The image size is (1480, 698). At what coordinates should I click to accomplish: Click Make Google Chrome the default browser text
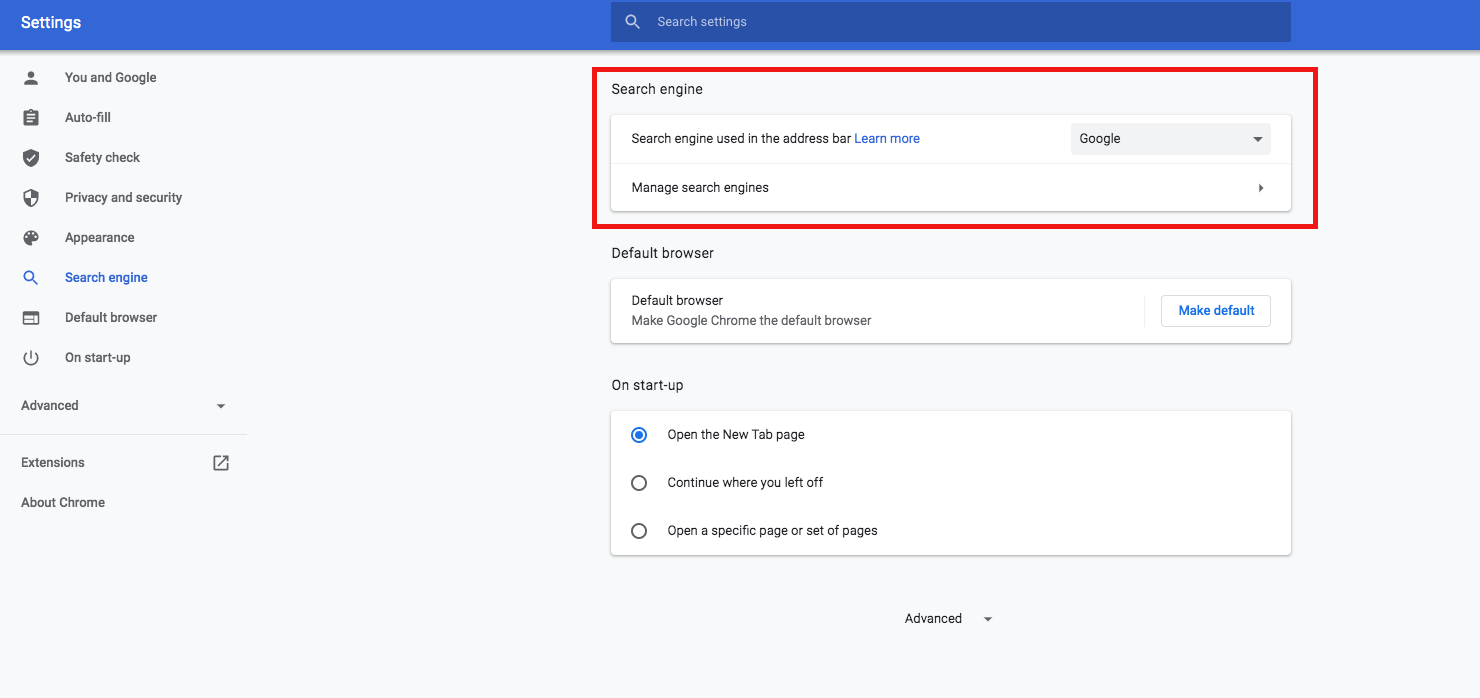(751, 321)
